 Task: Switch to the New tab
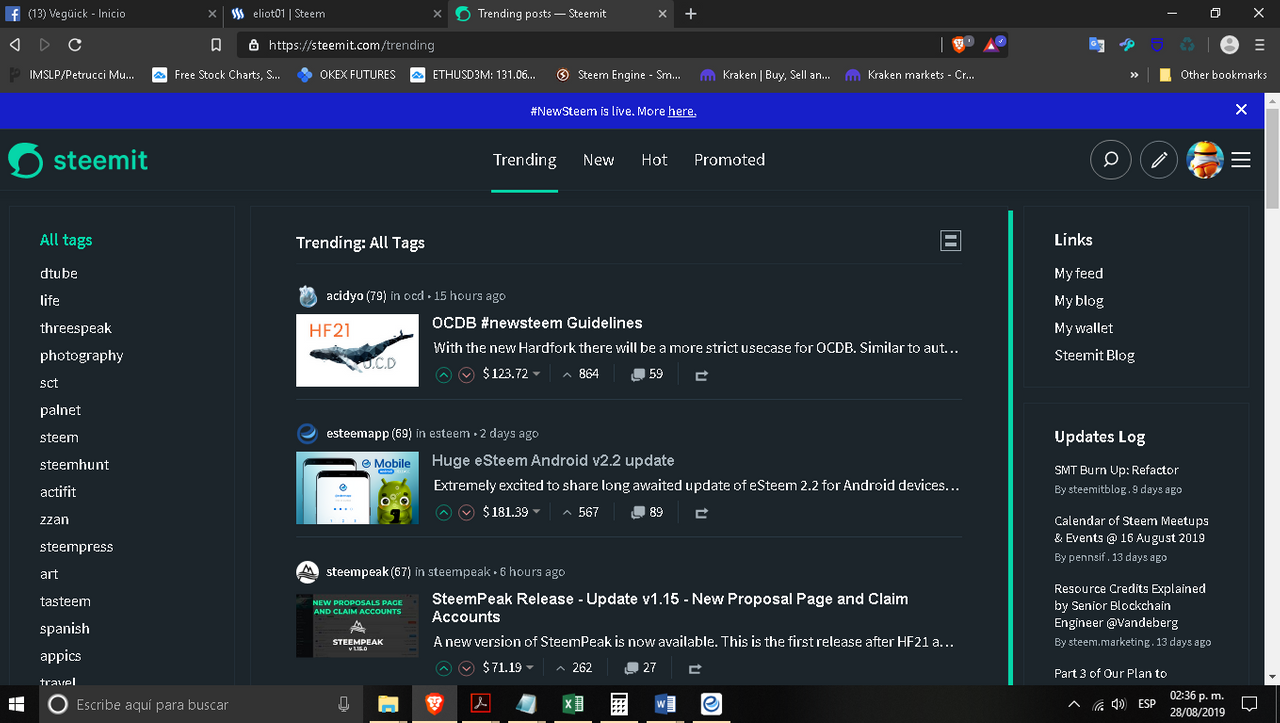point(598,160)
